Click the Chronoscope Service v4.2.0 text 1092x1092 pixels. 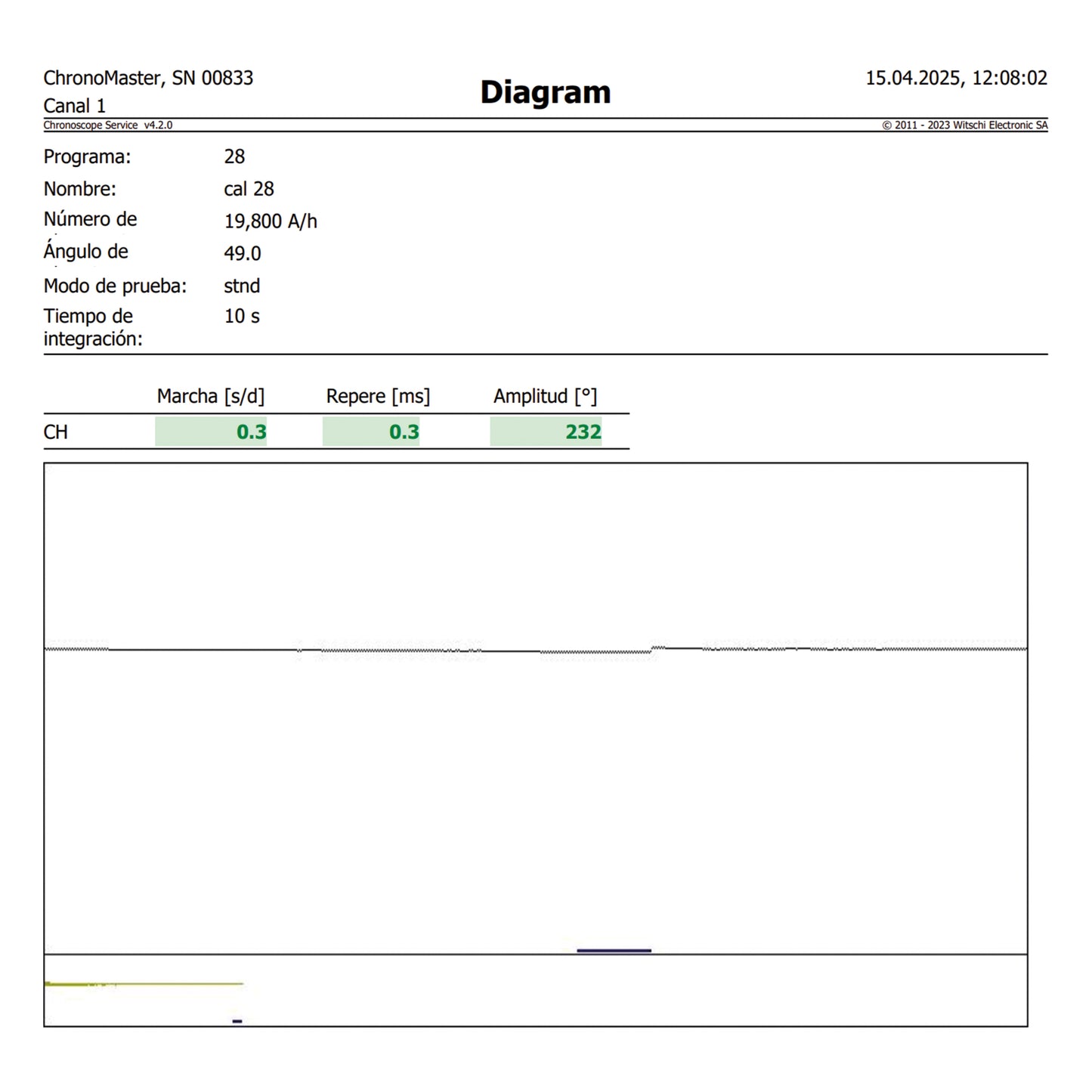[x=107, y=125]
